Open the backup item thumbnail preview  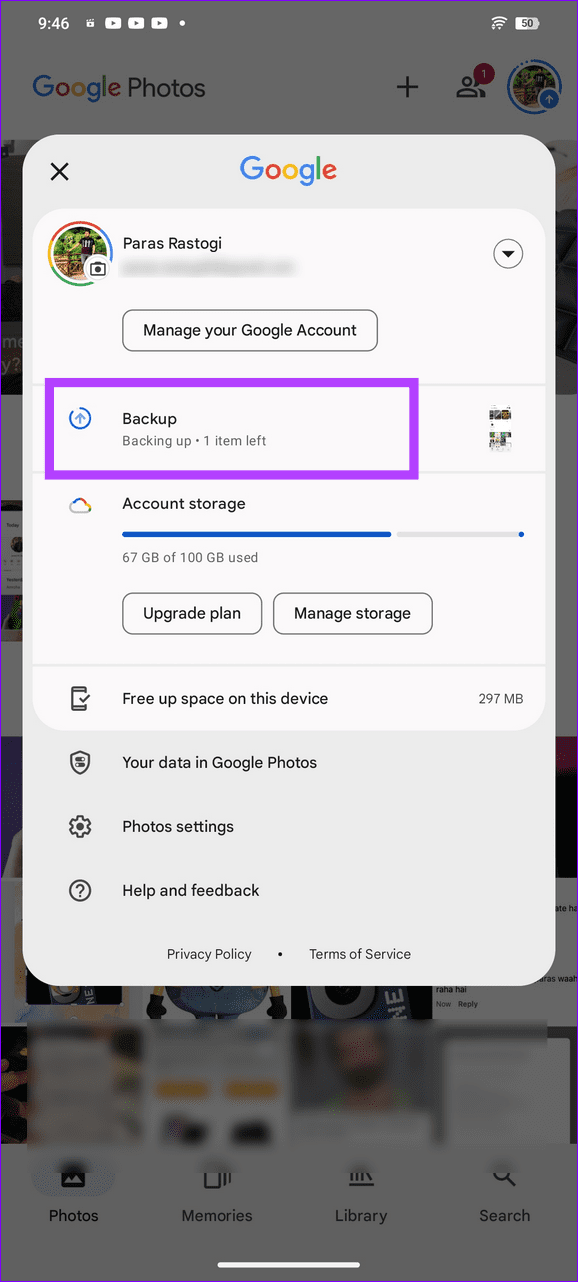pos(501,429)
